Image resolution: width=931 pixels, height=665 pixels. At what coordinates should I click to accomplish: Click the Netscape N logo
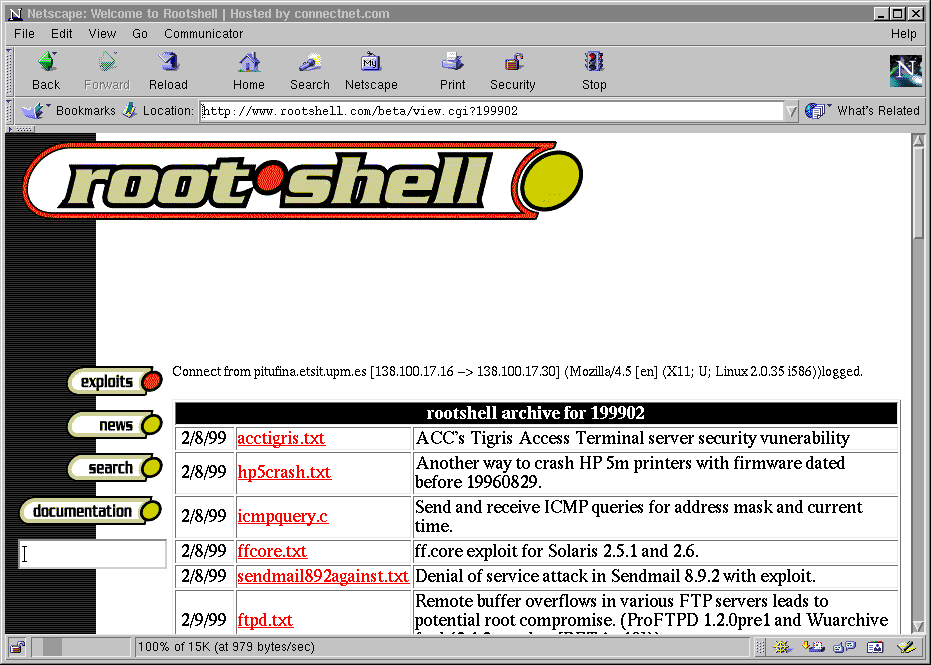pos(905,71)
